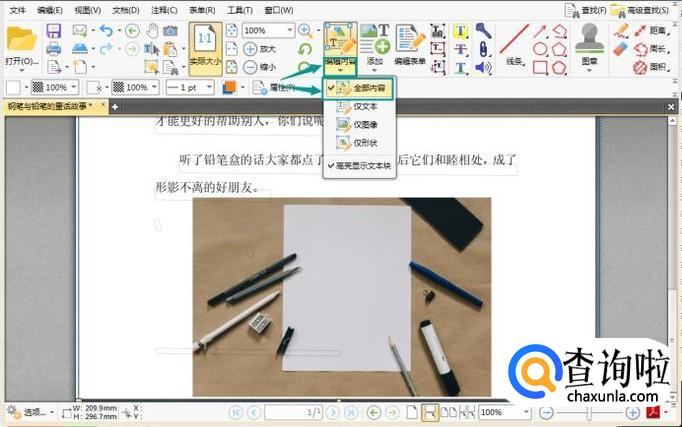The height and width of the screenshot is (427, 682).
Task: Select the yellow highlight text tool
Action: pyautogui.click(x=461, y=31)
